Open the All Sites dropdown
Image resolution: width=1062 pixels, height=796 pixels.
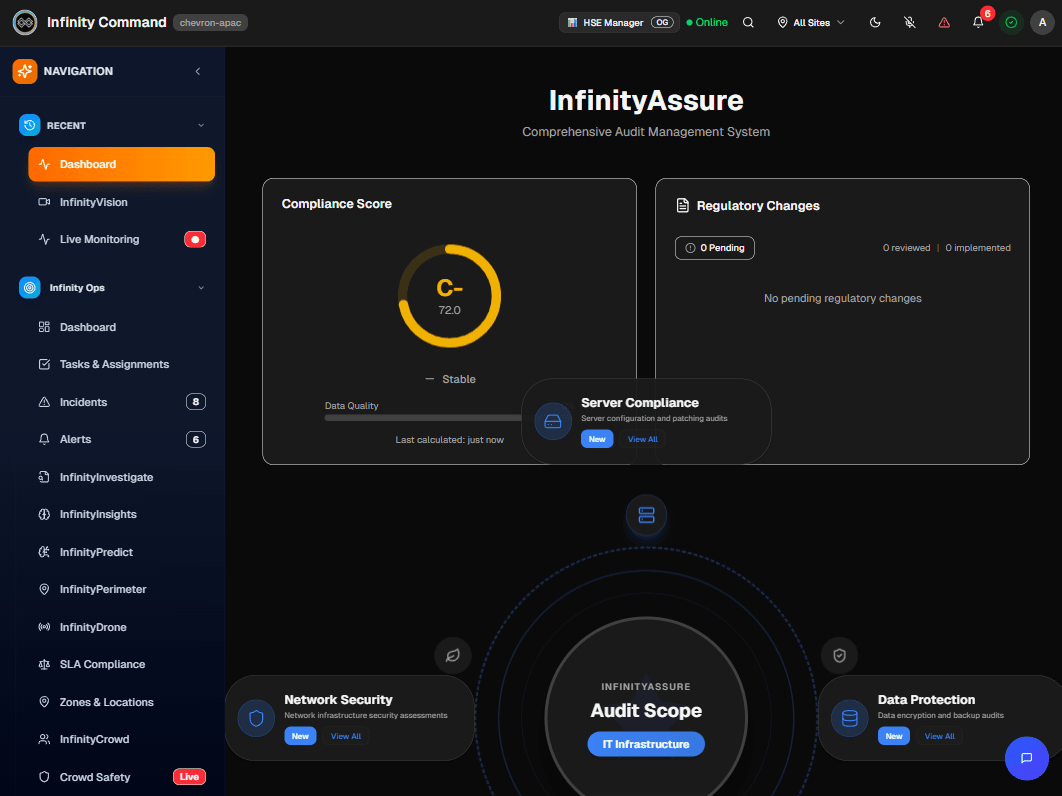coord(811,22)
